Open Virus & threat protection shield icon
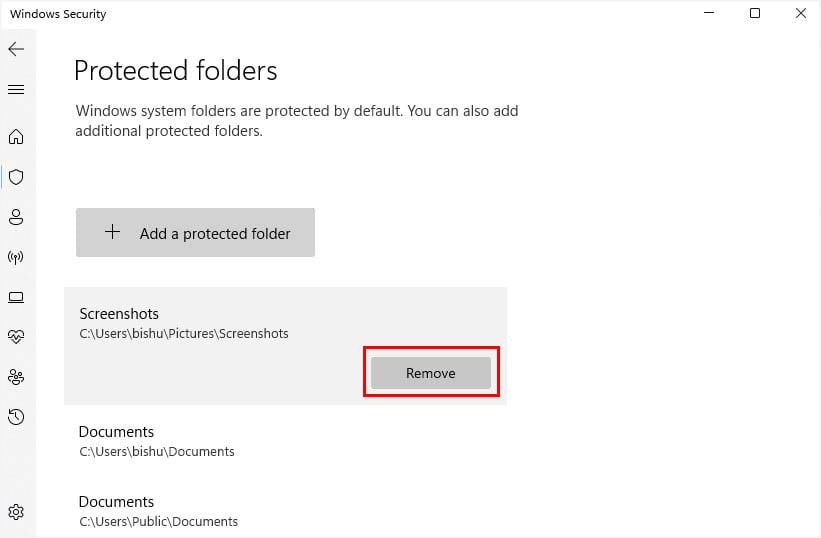 click(x=16, y=177)
